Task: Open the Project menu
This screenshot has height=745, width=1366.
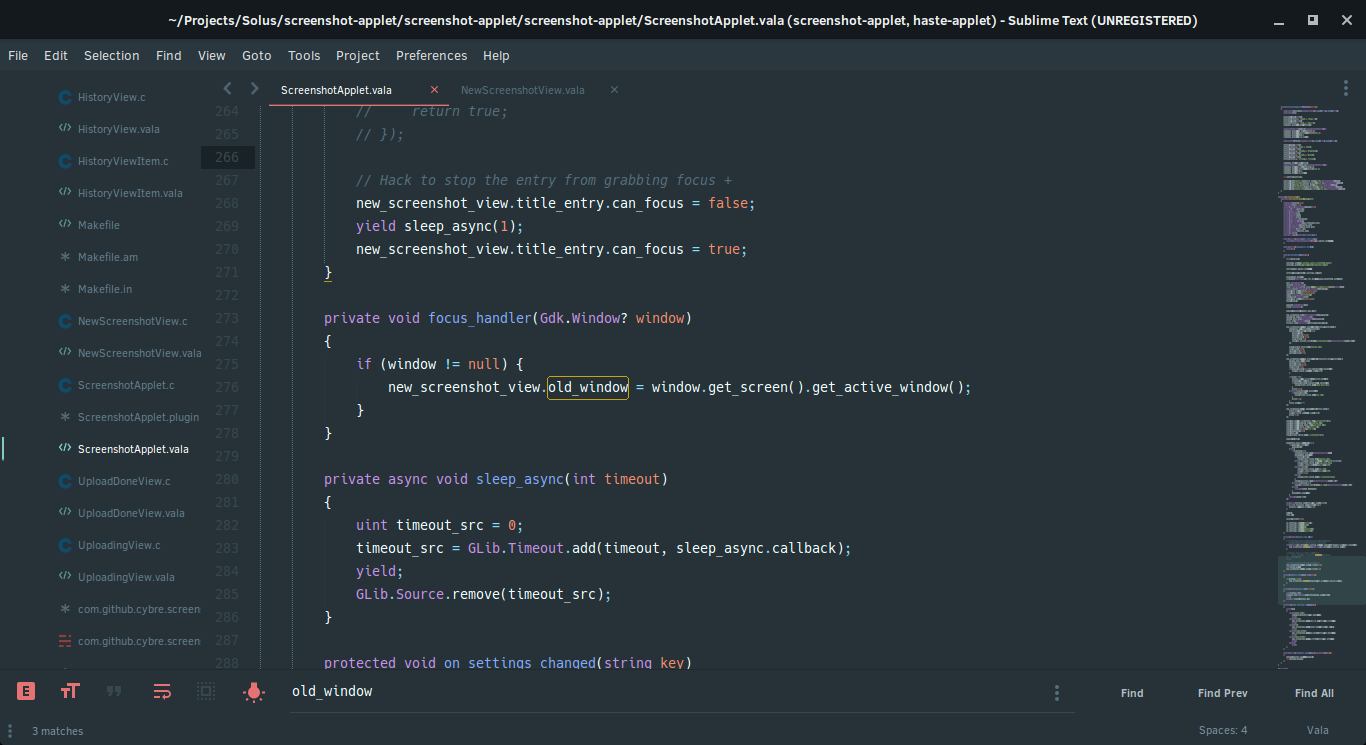Action: coord(358,56)
